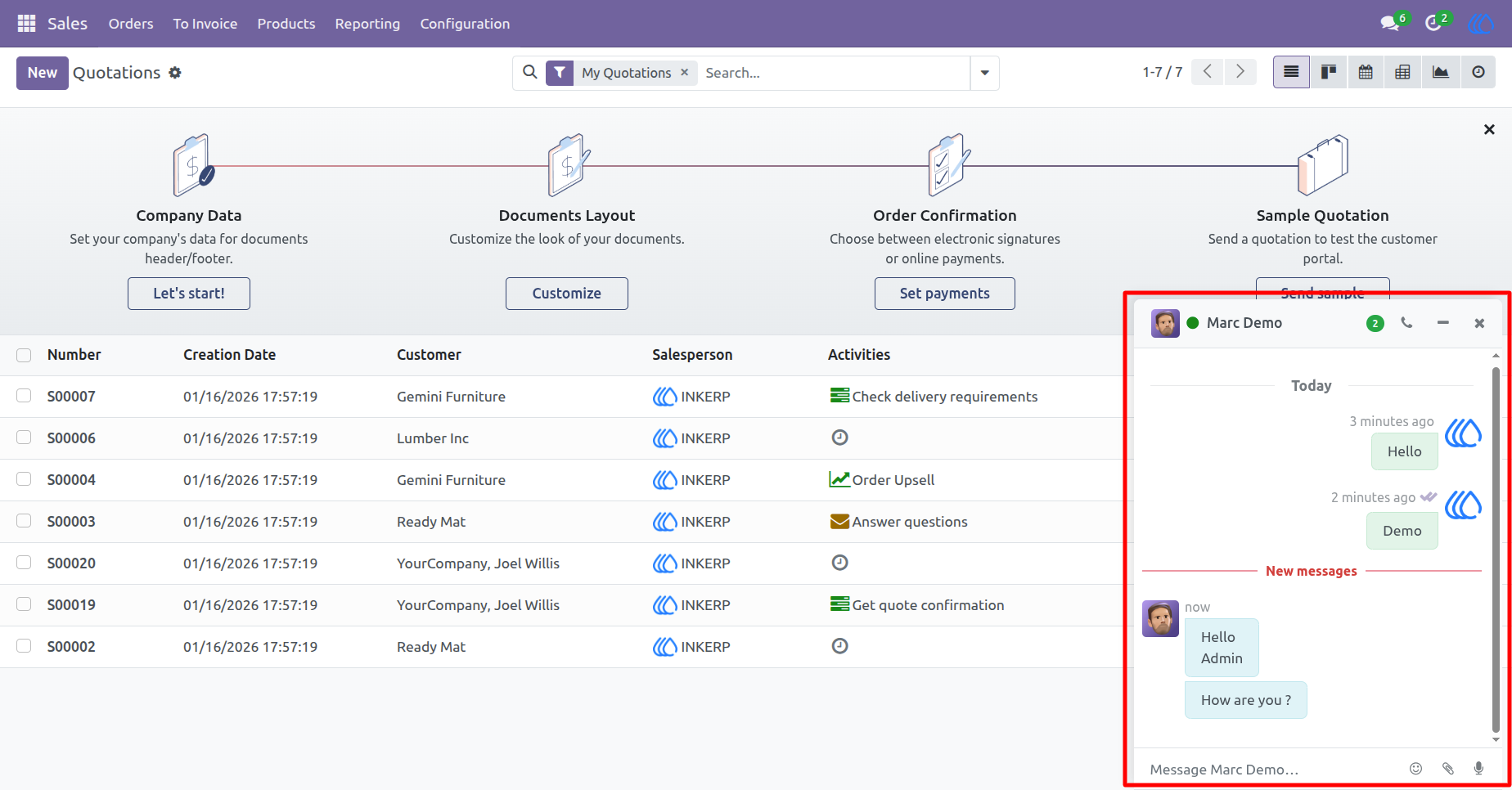The image size is (1512, 790).
Task: Open the activity clock for S00020
Action: coord(839,563)
